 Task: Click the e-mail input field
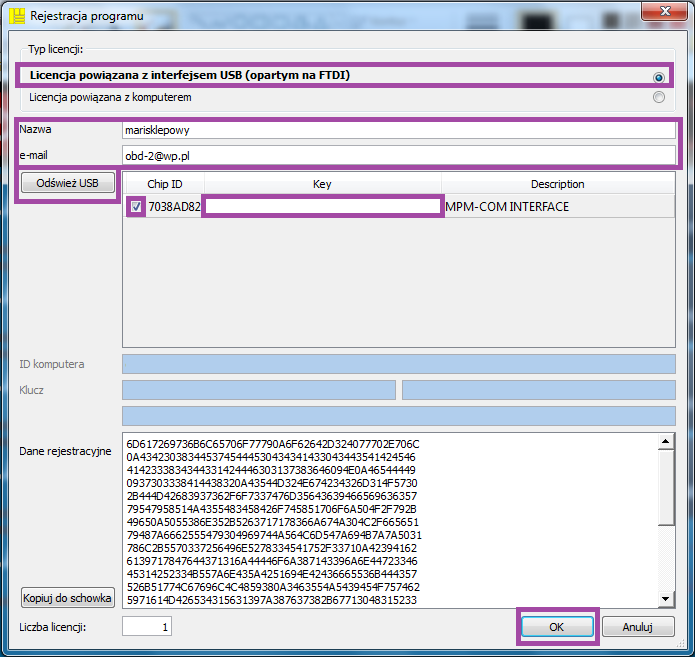pos(399,156)
